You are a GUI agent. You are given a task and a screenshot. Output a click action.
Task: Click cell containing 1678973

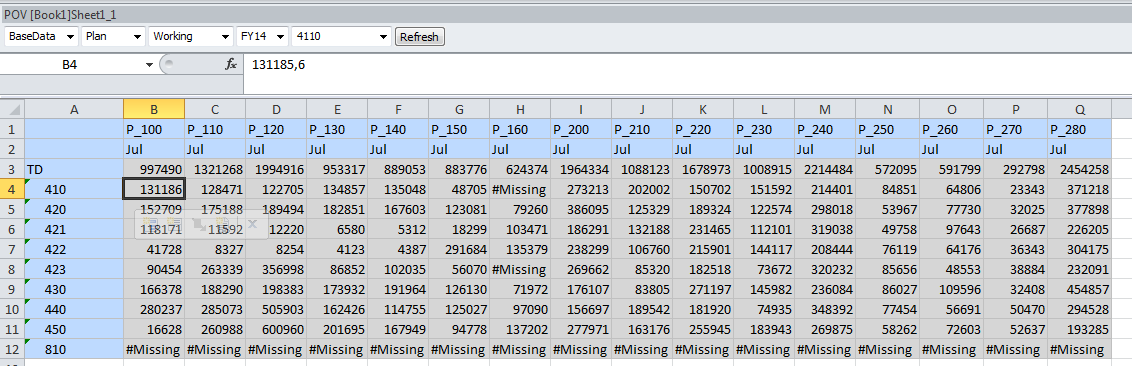point(703,169)
